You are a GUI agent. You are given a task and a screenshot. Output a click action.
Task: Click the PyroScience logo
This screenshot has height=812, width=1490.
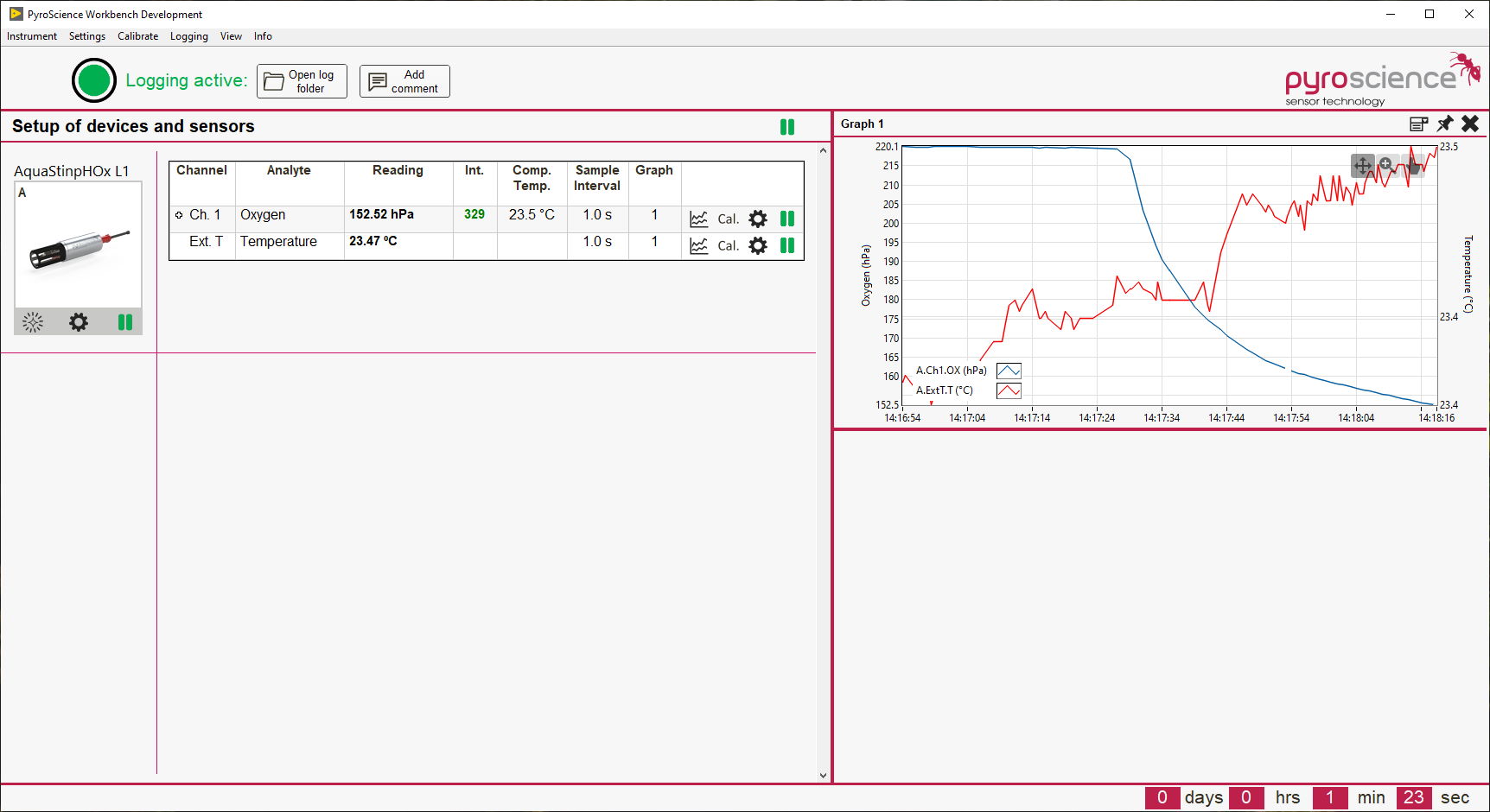click(x=1383, y=79)
